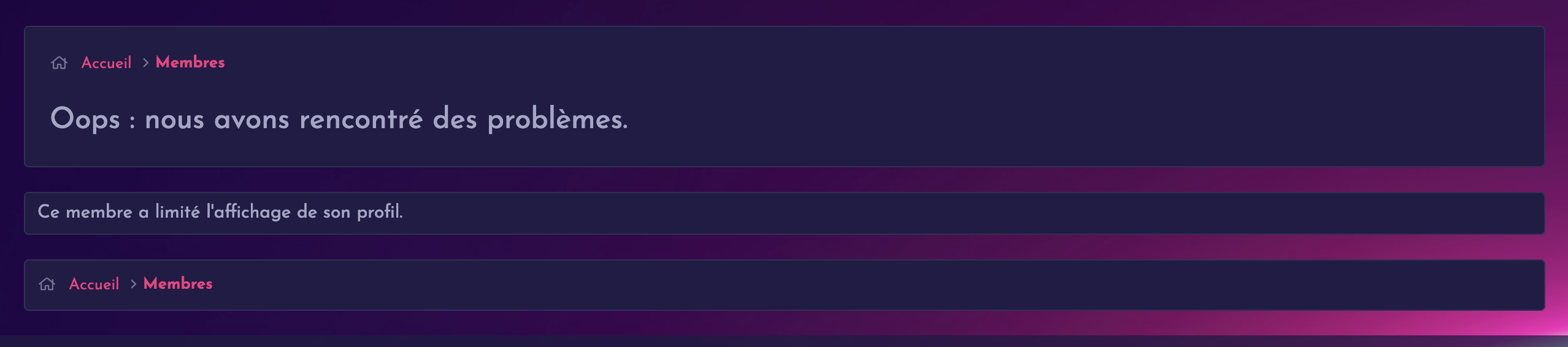Click the word "Oops" in the heading
1568x347 pixels.
(85, 118)
